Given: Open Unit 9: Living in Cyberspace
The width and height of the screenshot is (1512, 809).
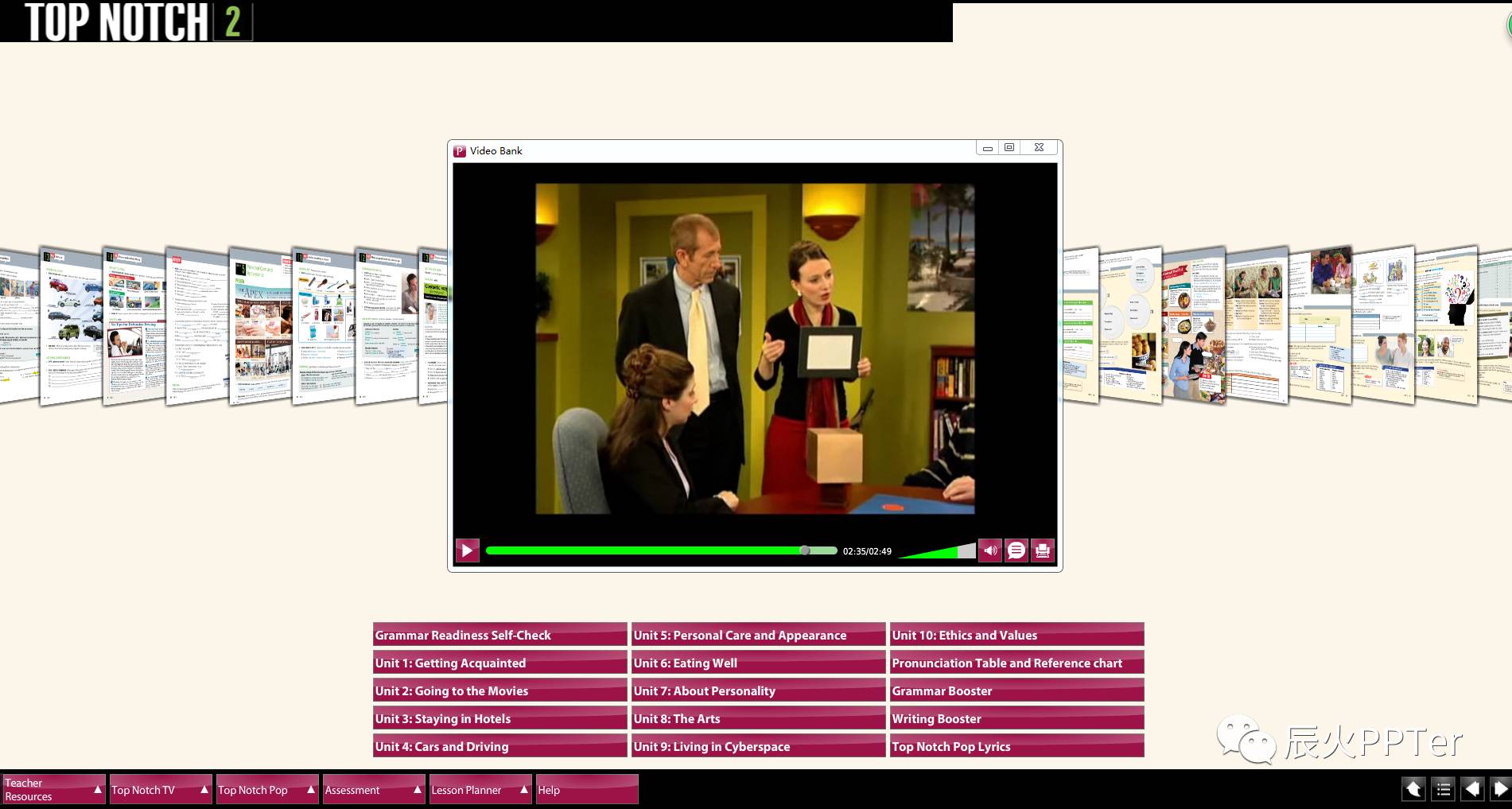Looking at the screenshot, I should click(758, 746).
